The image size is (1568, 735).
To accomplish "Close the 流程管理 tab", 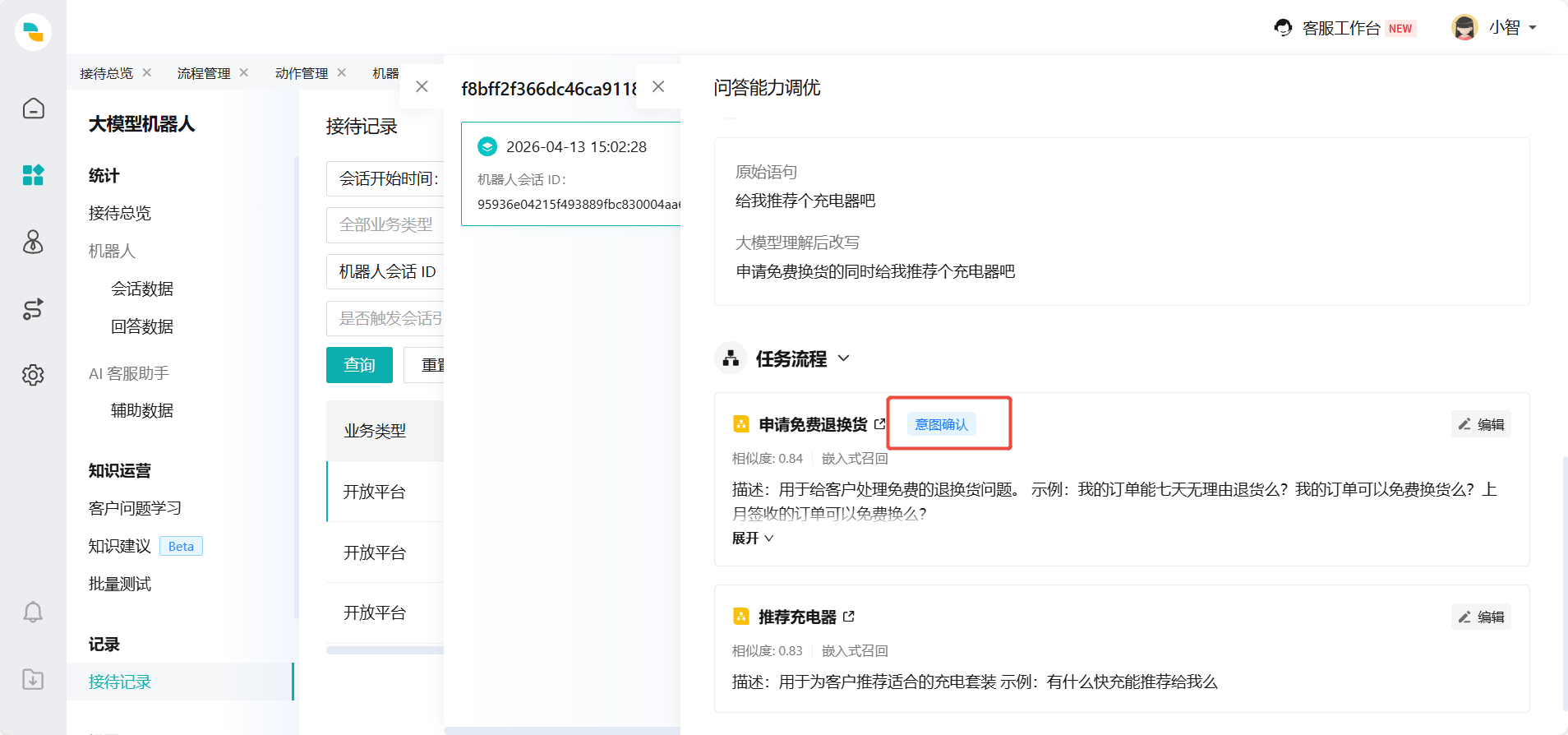I will click(244, 72).
